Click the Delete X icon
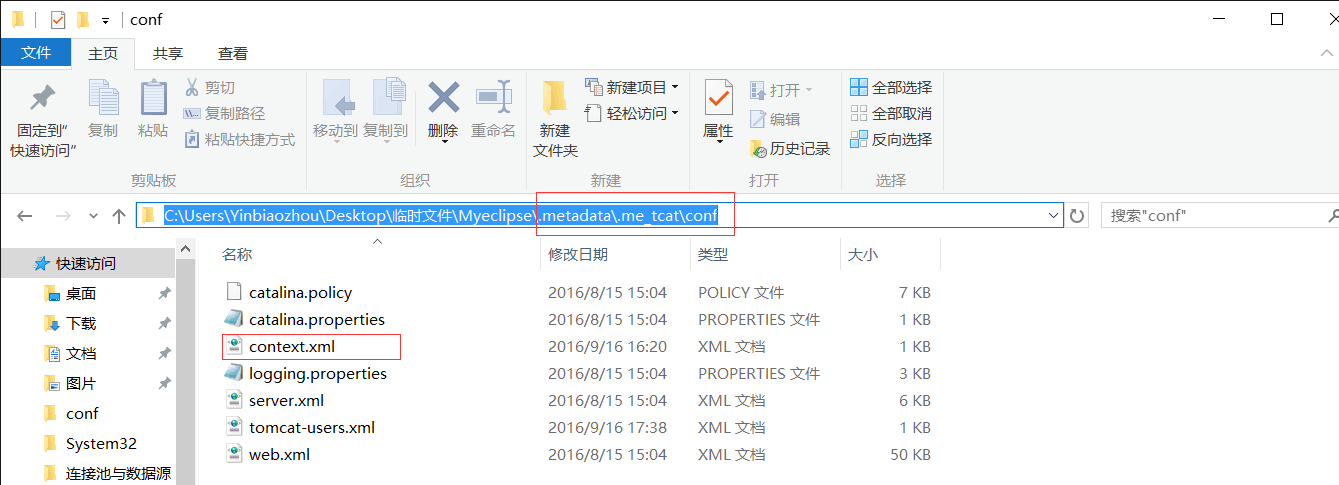 click(x=443, y=97)
